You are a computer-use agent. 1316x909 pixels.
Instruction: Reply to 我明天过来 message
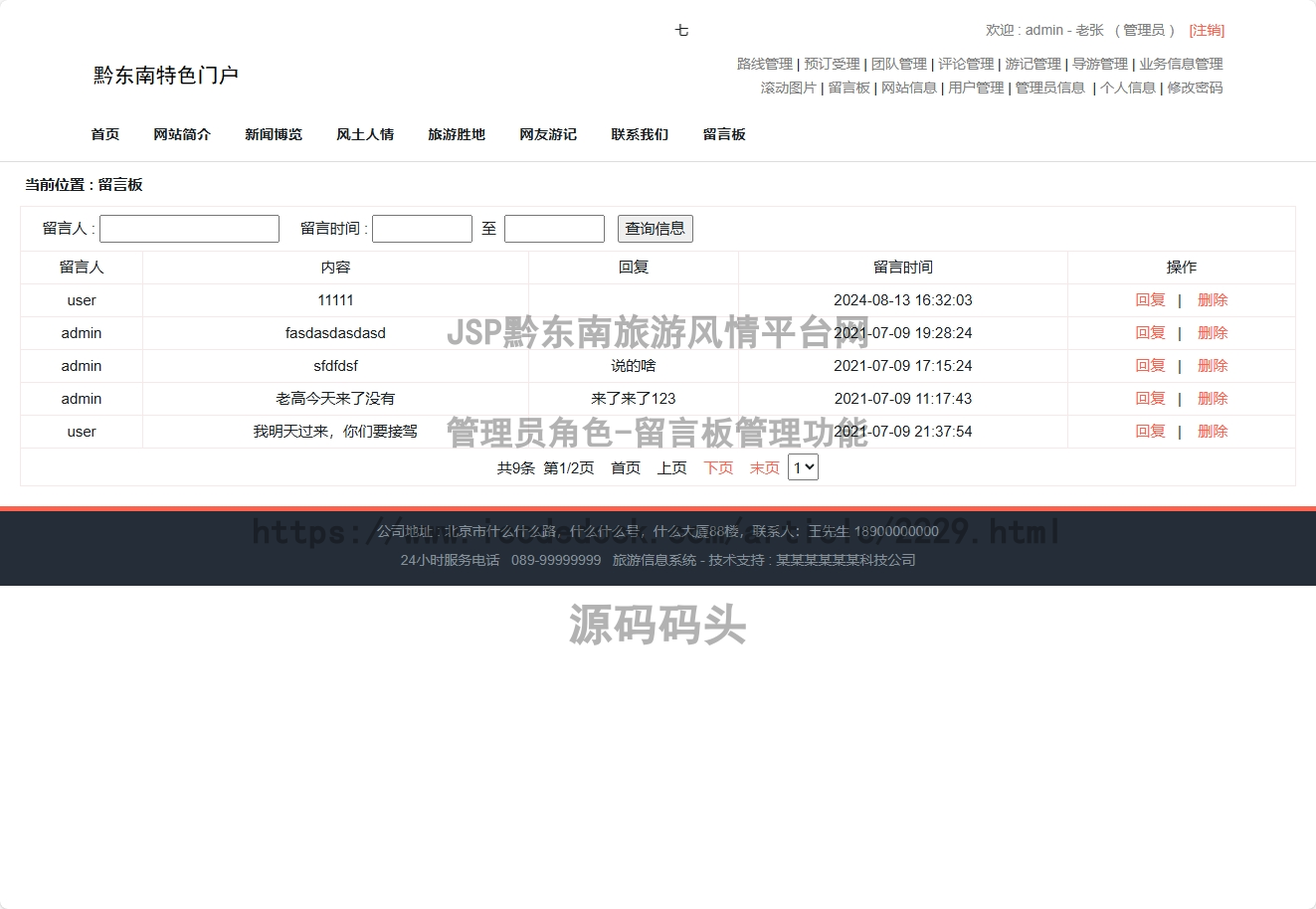[x=1150, y=432]
